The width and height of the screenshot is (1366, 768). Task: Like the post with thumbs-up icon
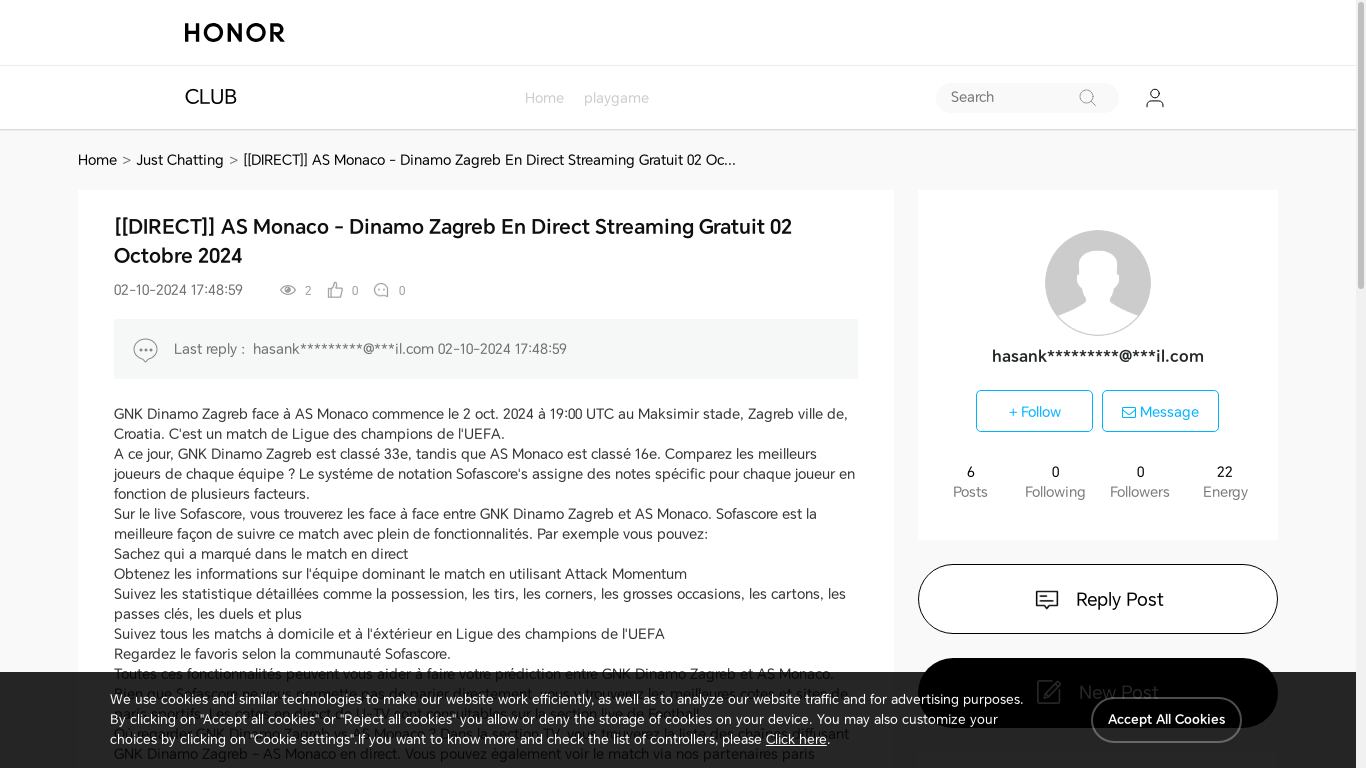pos(335,290)
